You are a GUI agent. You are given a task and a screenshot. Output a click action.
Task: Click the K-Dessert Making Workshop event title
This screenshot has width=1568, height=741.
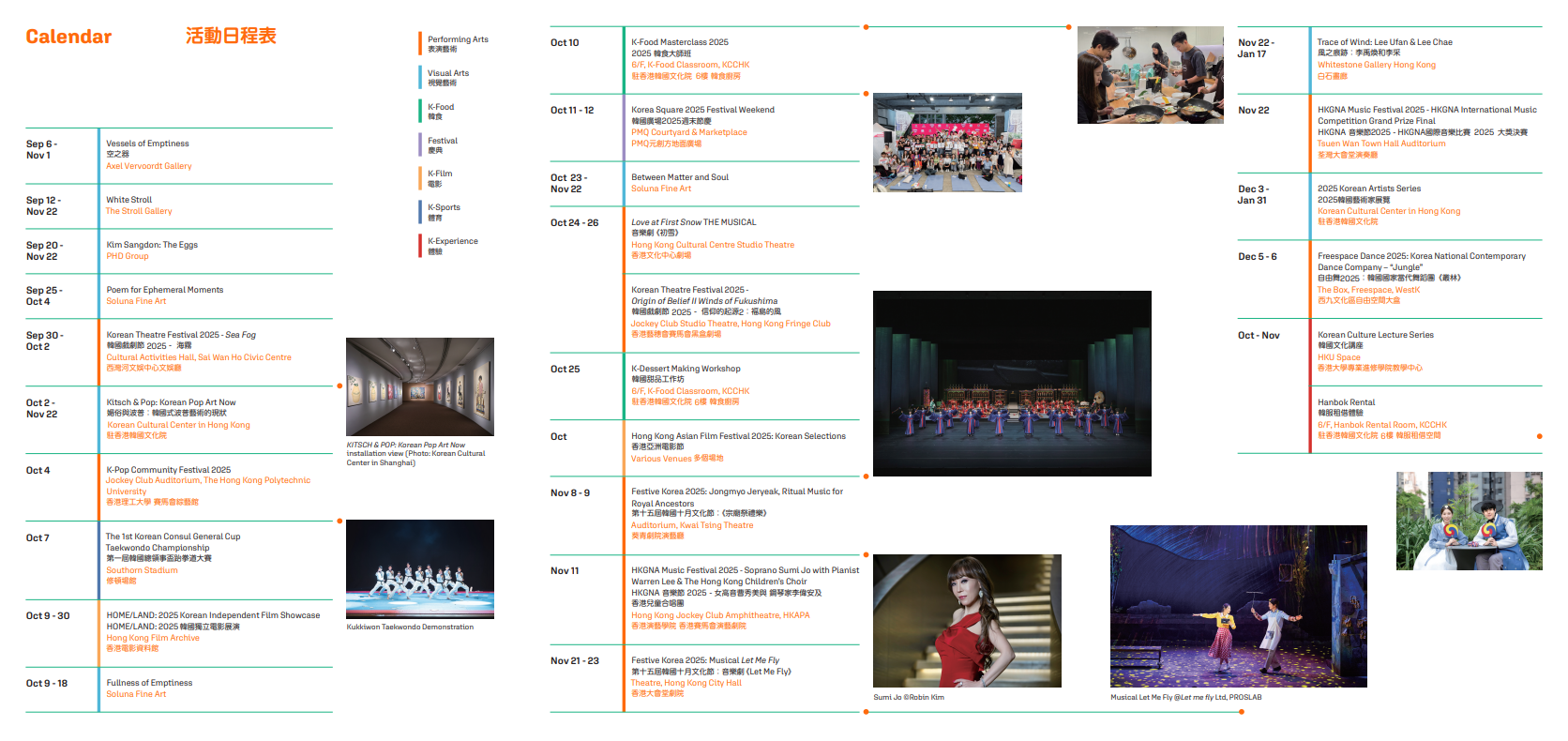click(686, 369)
